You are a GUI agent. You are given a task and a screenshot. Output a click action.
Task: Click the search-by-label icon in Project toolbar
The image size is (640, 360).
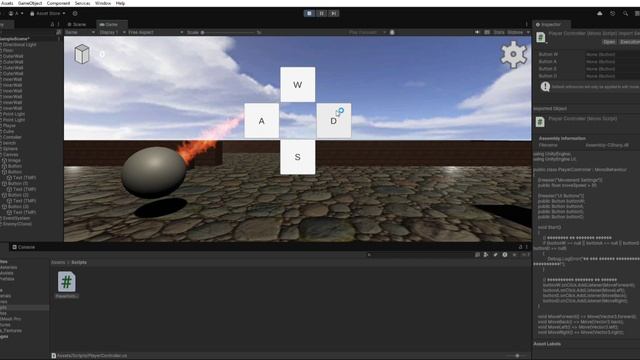(496, 255)
